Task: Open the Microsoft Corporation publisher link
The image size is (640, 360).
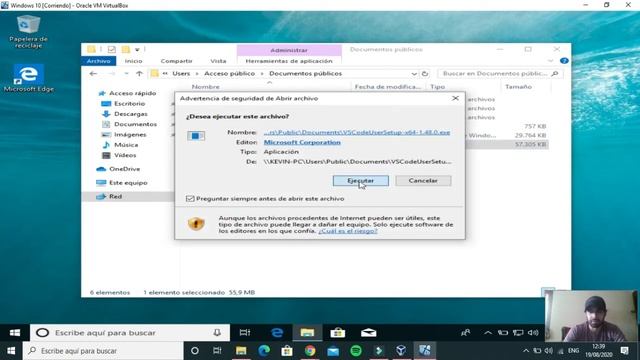Action: coord(302,142)
